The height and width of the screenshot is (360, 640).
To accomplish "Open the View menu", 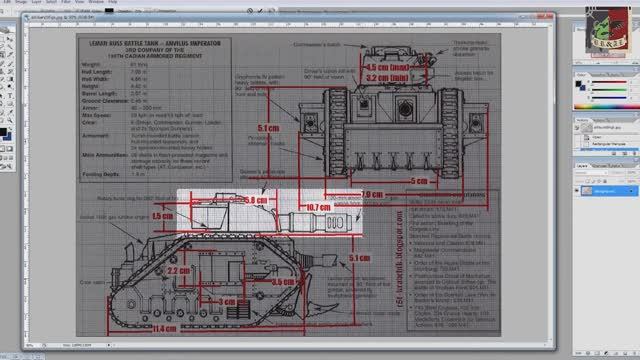I will click(80, 2).
